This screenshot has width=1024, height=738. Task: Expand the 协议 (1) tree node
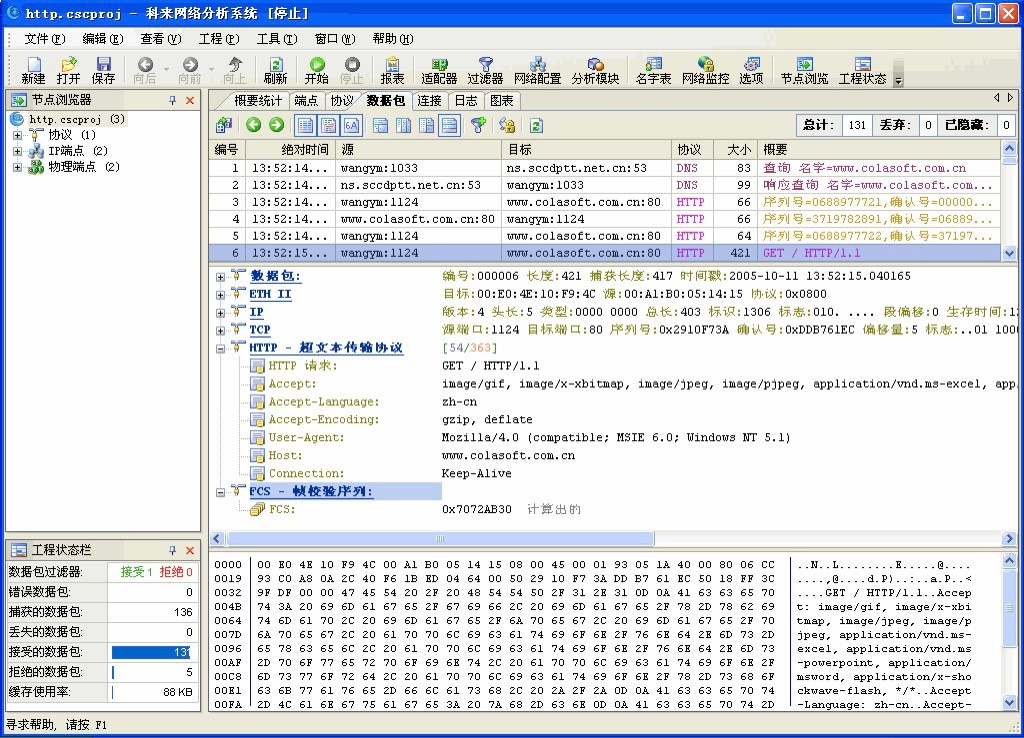pos(18,135)
